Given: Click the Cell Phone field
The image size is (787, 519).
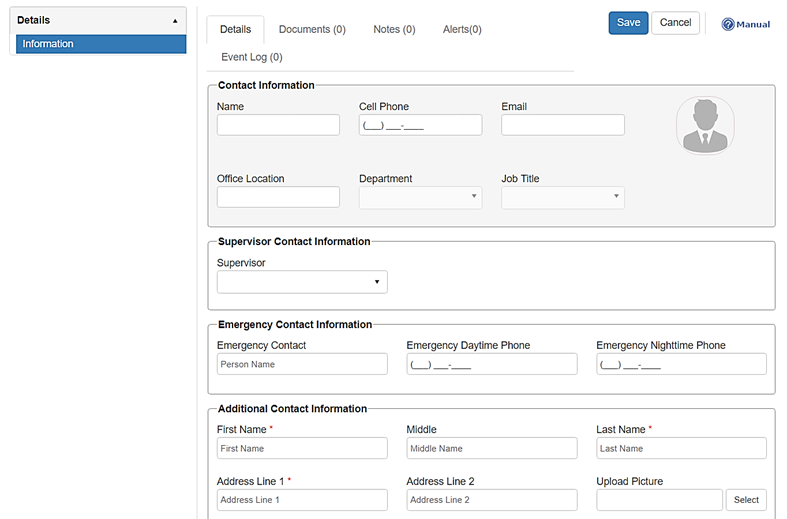Looking at the screenshot, I should (420, 125).
